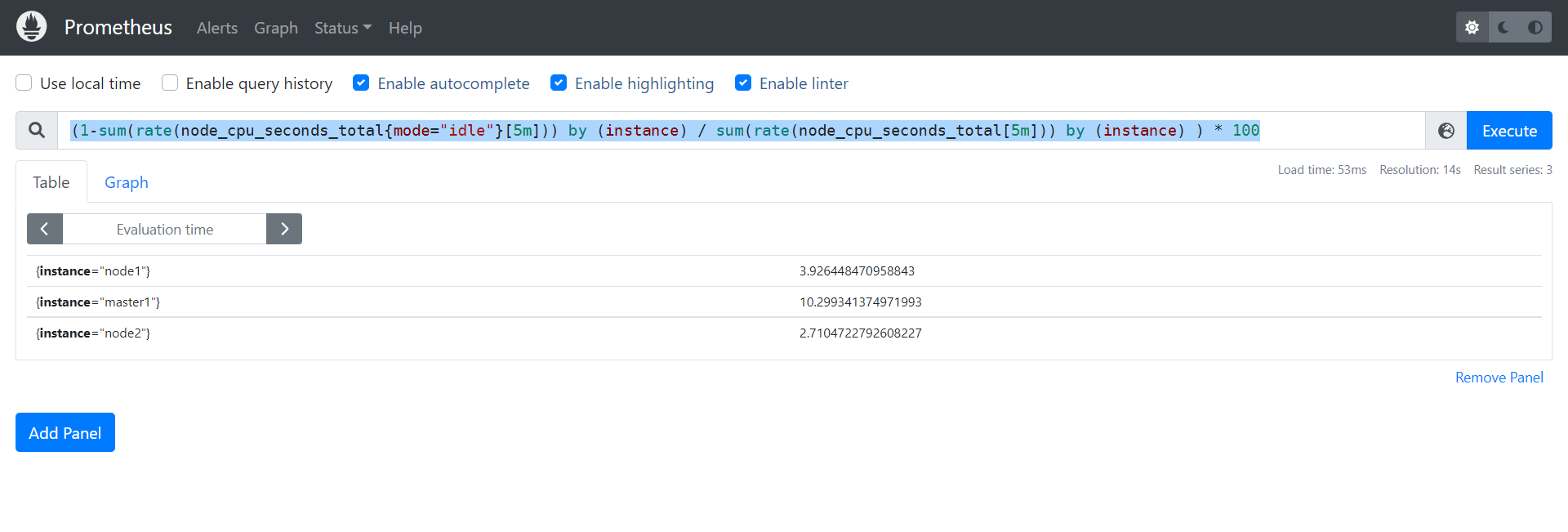Disable the autocomplete checkbox
Screen dimensions: 1568x532
[361, 83]
